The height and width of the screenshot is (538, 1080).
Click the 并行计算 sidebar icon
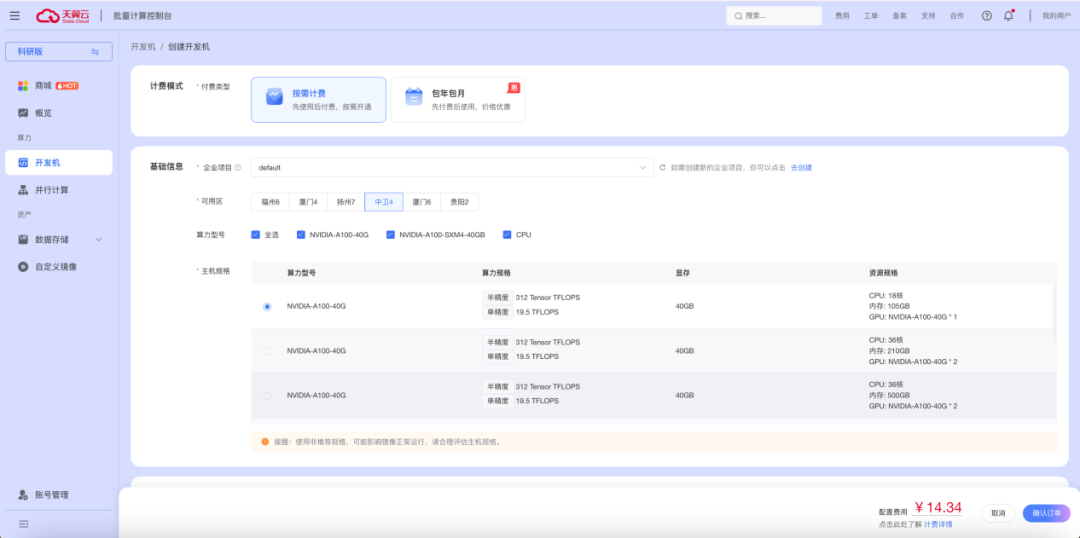(23, 190)
